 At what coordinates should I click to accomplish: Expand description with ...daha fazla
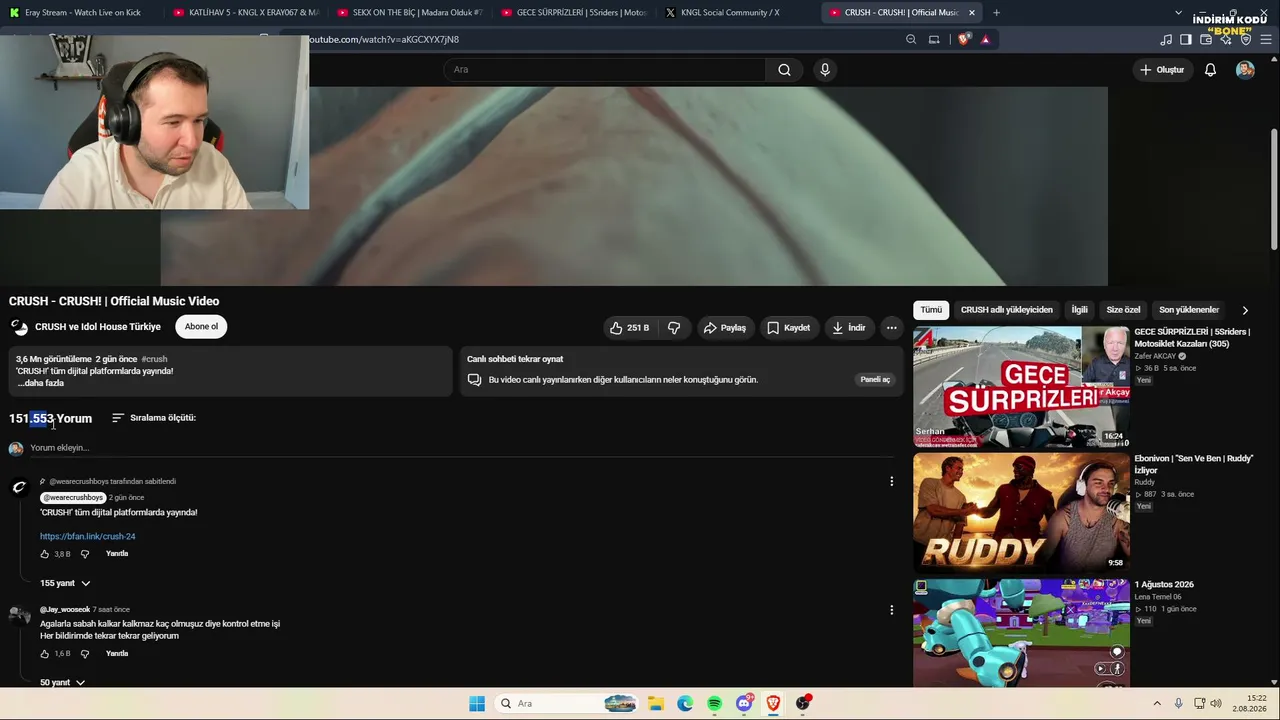[x=40, y=383]
